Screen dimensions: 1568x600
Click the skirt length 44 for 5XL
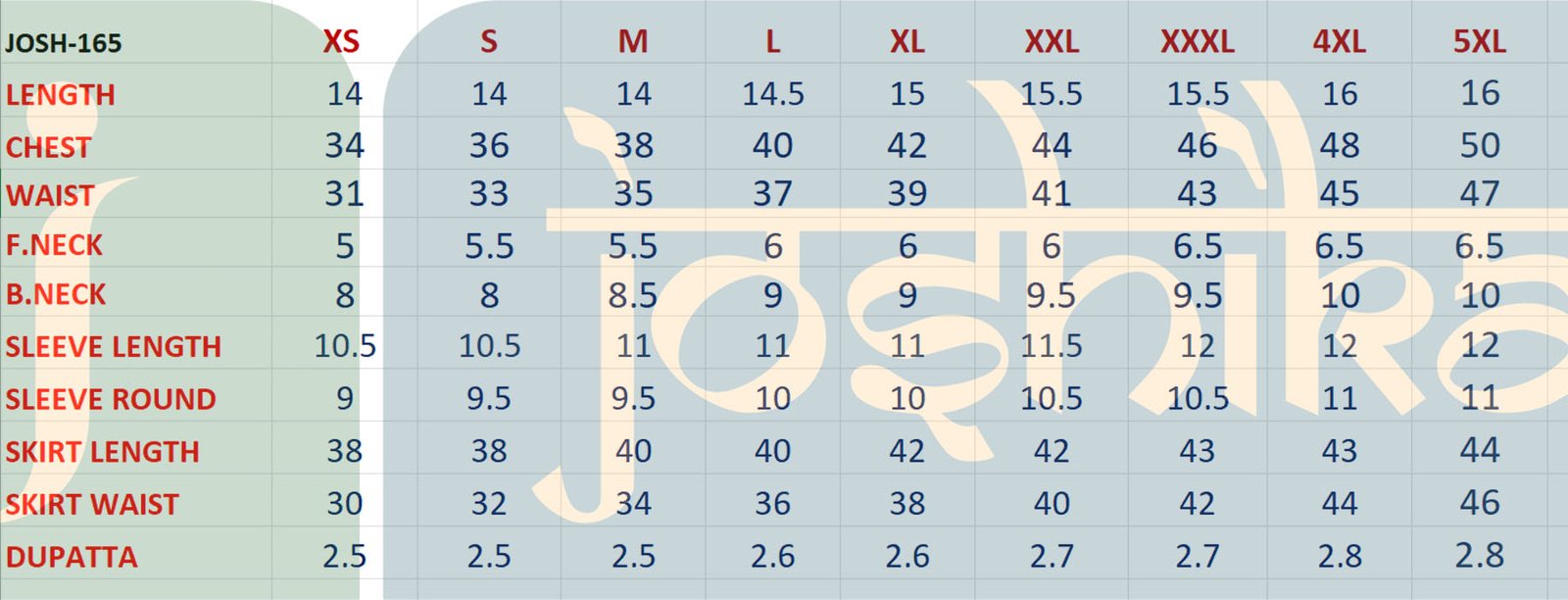[1479, 450]
